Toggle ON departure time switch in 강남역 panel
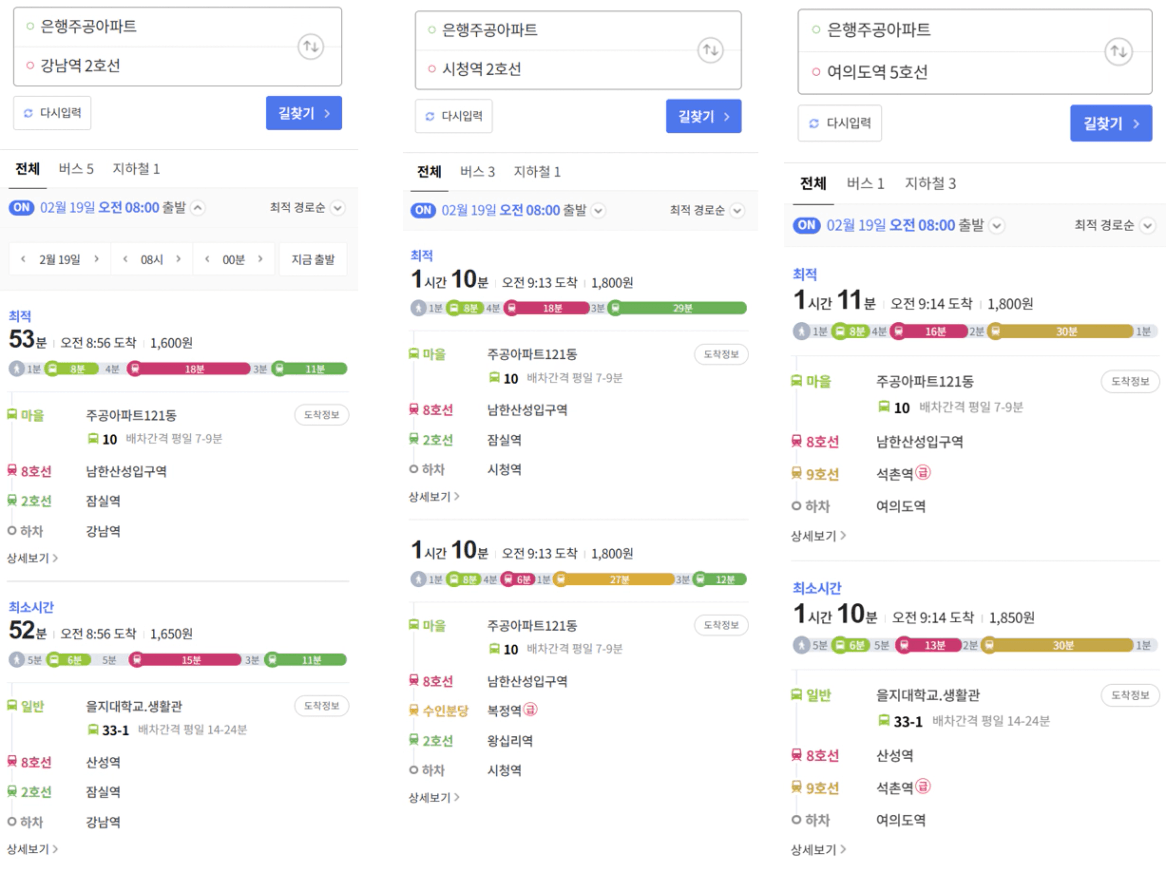This screenshot has width=1166, height=872. click(22, 208)
